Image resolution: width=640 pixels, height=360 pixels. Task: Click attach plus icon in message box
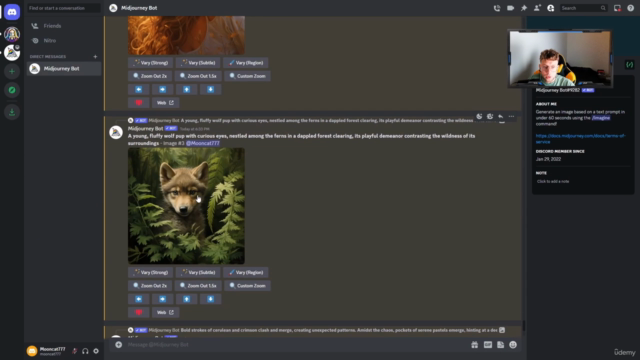click(118, 344)
